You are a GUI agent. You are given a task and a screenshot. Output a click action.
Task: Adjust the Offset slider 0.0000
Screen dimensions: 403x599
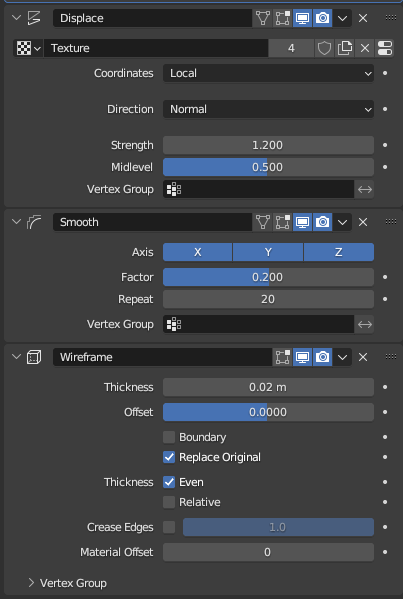click(x=268, y=412)
